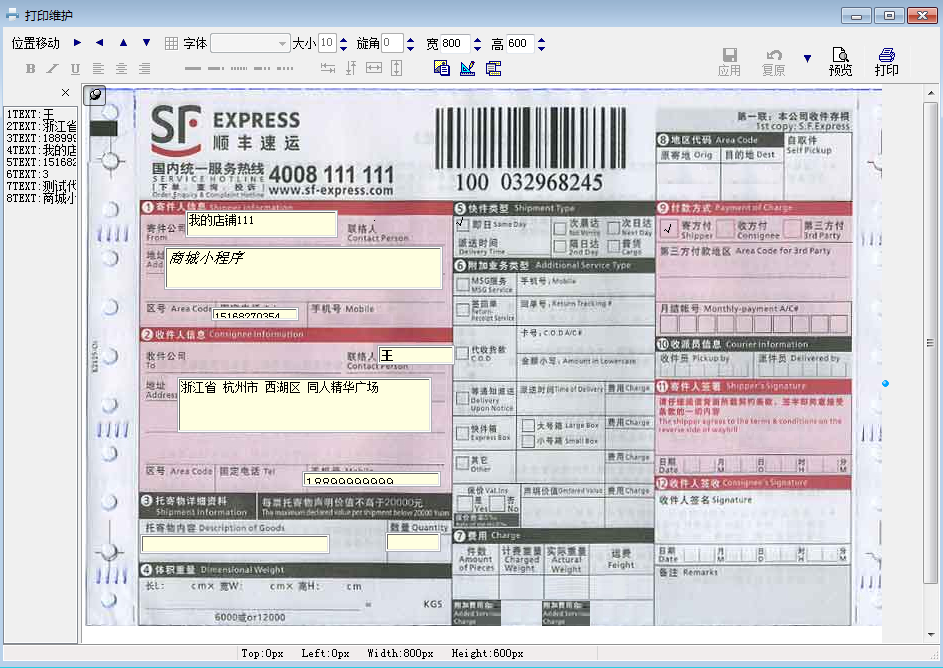The height and width of the screenshot is (668, 943).
Task: Select list item 1TEXT:王
Action: coord(41,114)
